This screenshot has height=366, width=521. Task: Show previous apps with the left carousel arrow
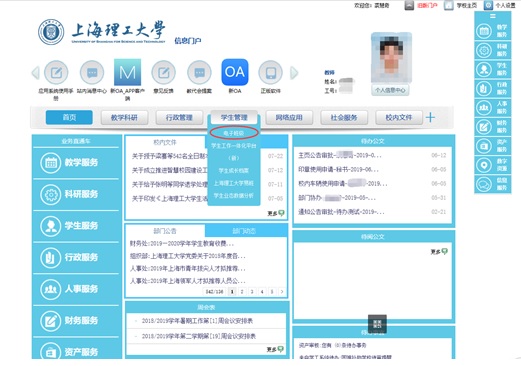(x=35, y=73)
